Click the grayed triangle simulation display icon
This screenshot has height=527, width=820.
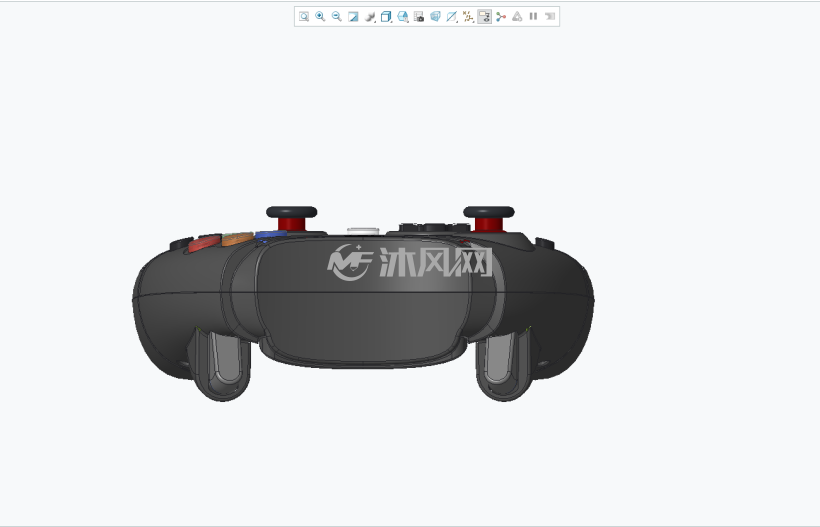click(517, 16)
